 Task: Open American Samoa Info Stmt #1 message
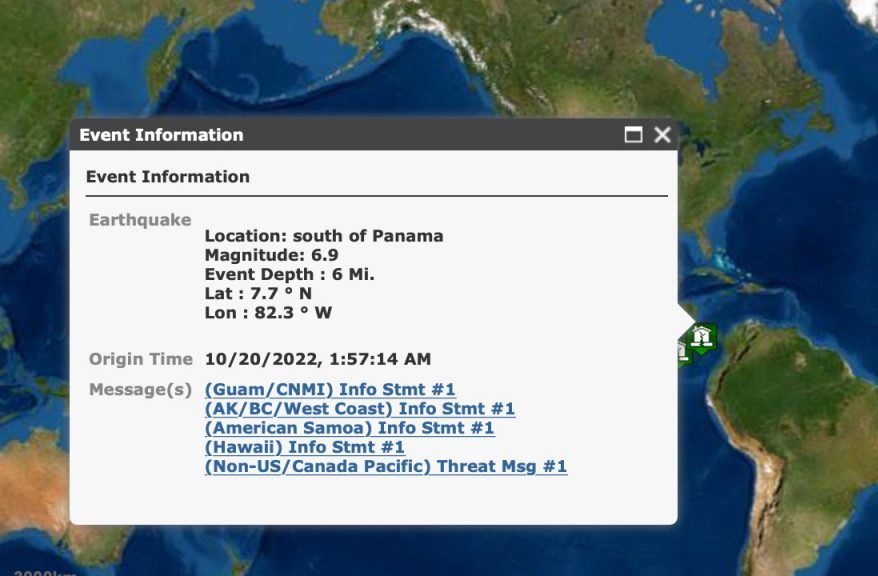[349, 428]
